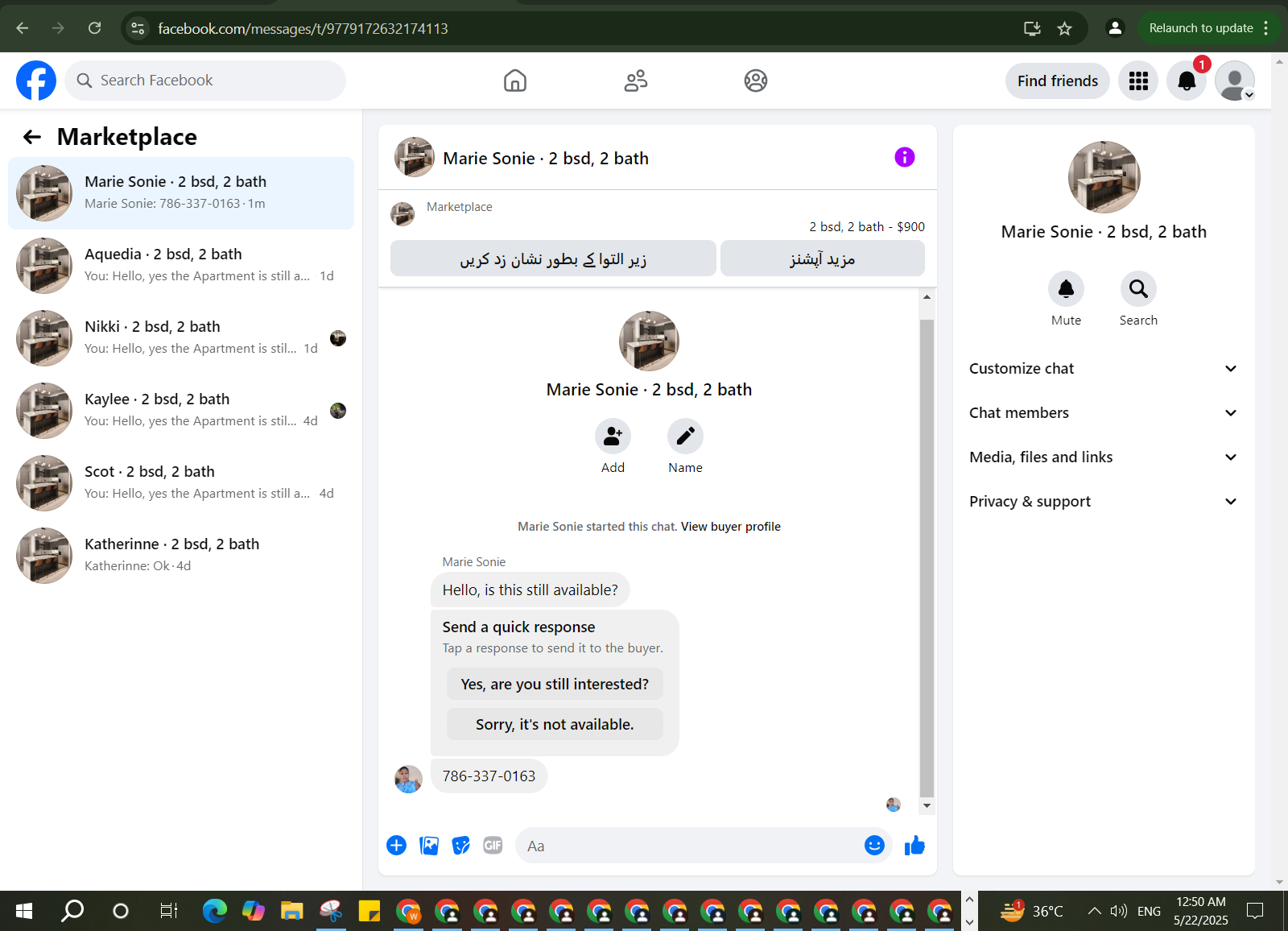1288x931 pixels.
Task: Click the 'Hello, is this still available?' message
Action: pos(530,590)
